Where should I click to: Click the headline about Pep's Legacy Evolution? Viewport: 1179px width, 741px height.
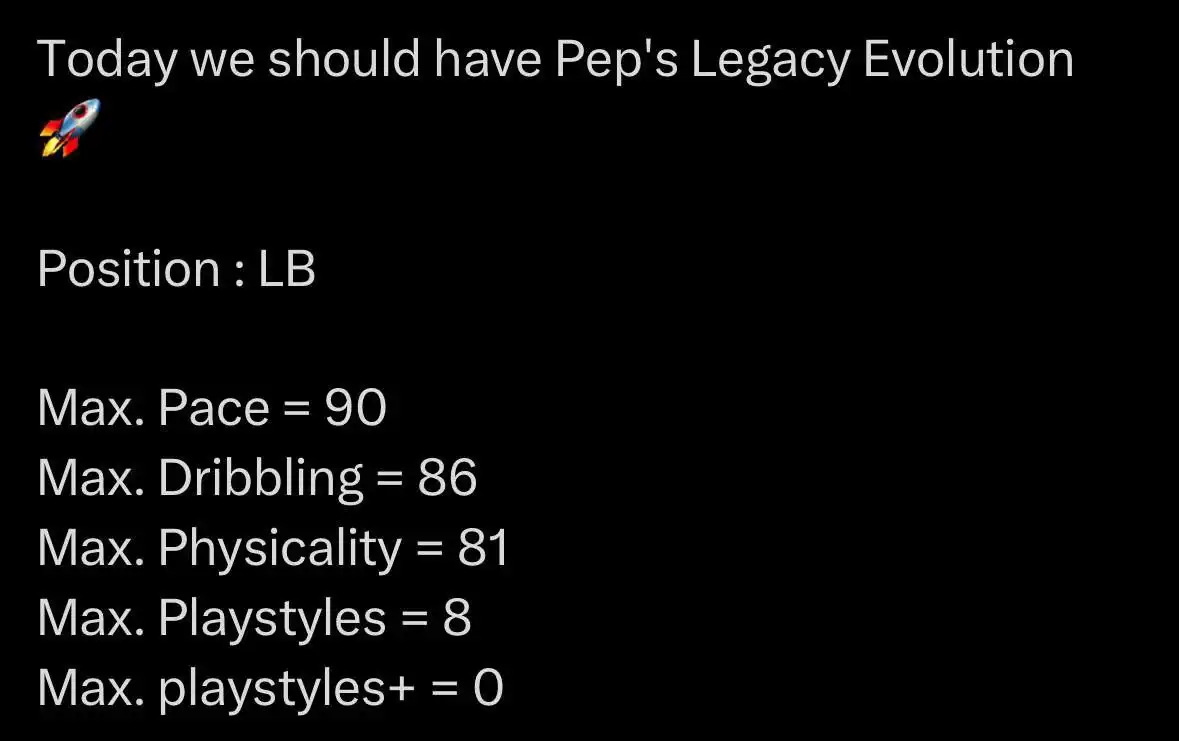pyautogui.click(x=555, y=60)
